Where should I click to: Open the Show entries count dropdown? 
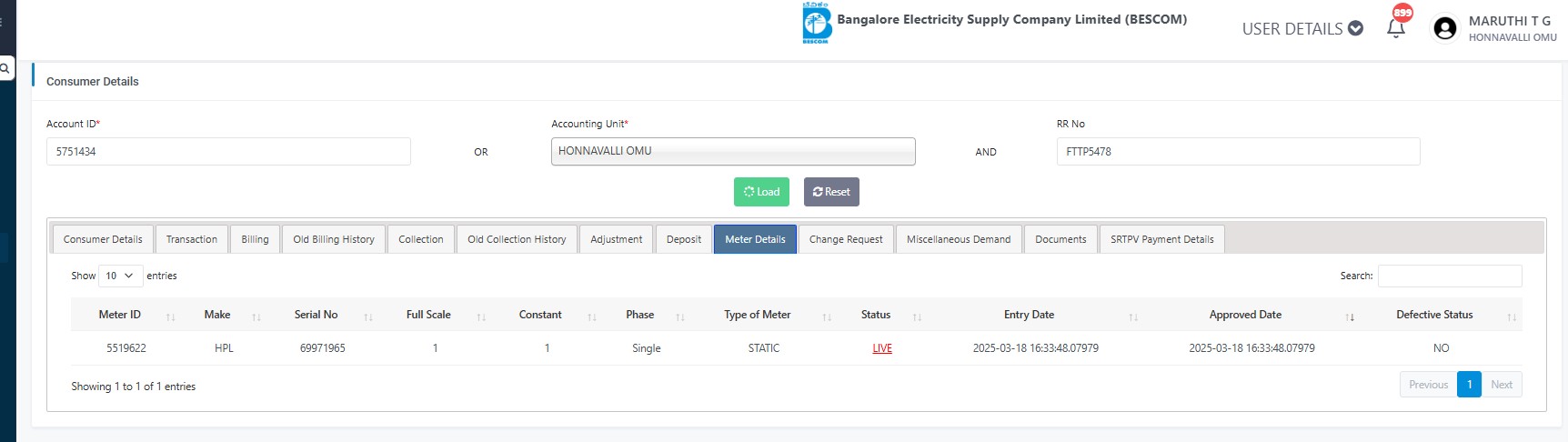pyautogui.click(x=120, y=276)
